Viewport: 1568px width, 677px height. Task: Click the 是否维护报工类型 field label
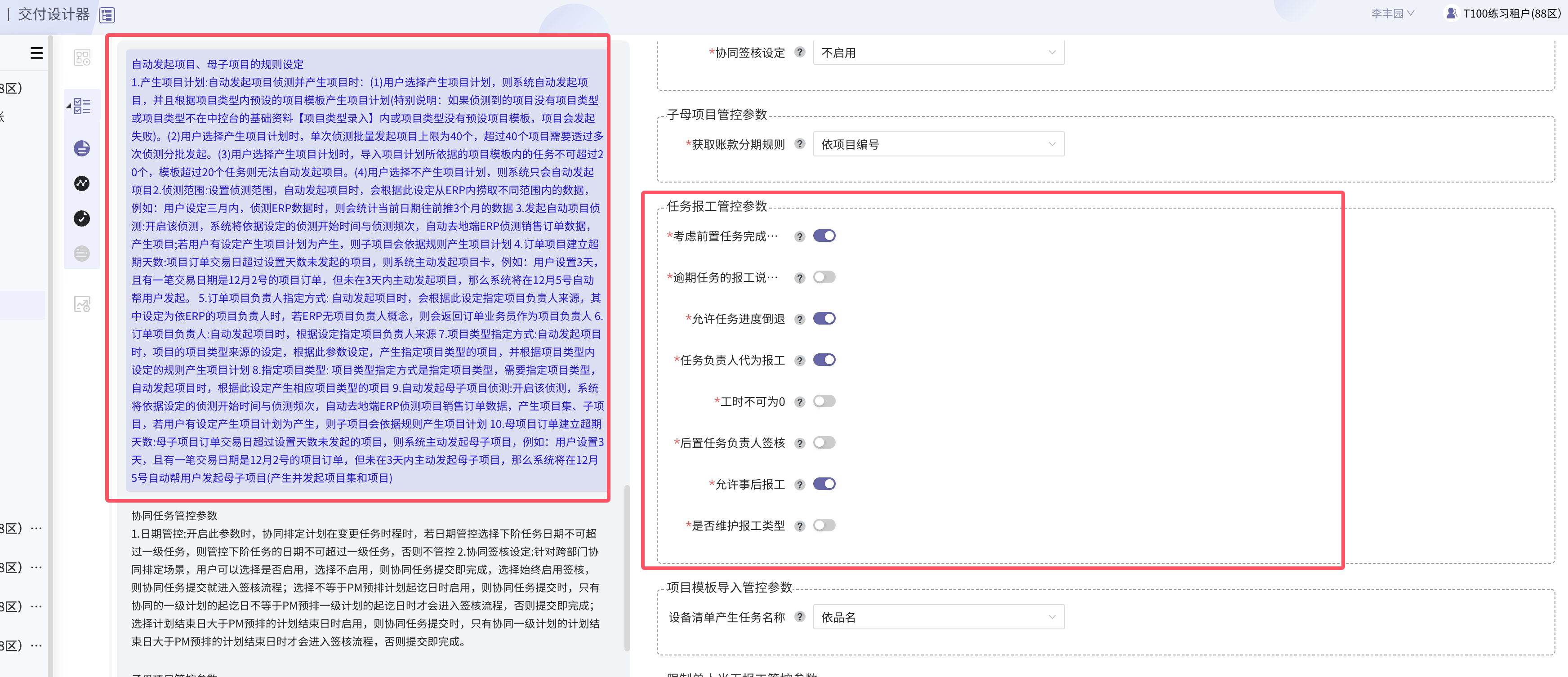pos(738,526)
